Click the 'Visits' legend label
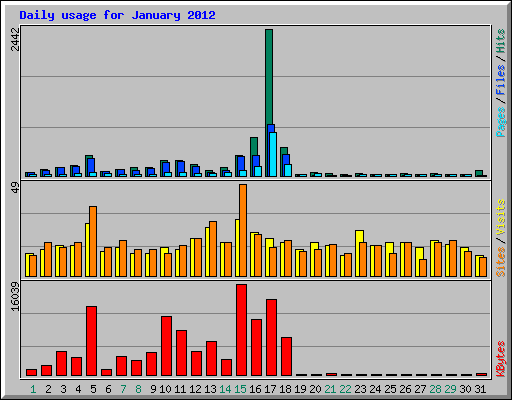512x400 pixels. click(x=500, y=217)
